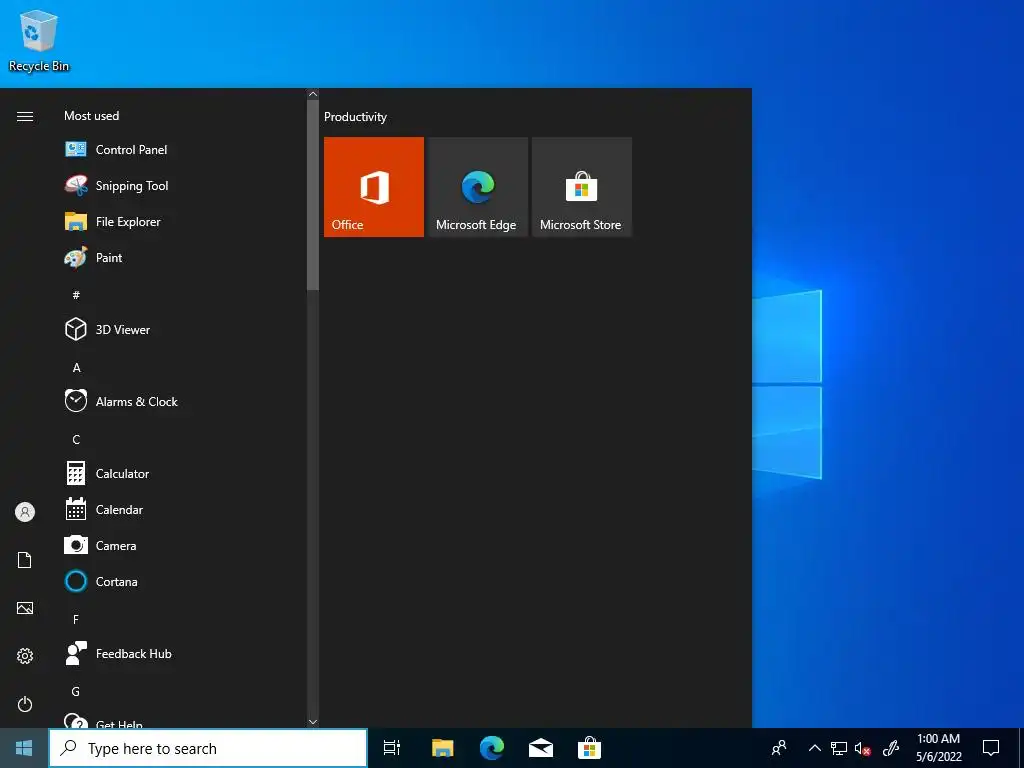Open Task View on the taskbar
Image resolution: width=1024 pixels, height=768 pixels.
[392, 748]
